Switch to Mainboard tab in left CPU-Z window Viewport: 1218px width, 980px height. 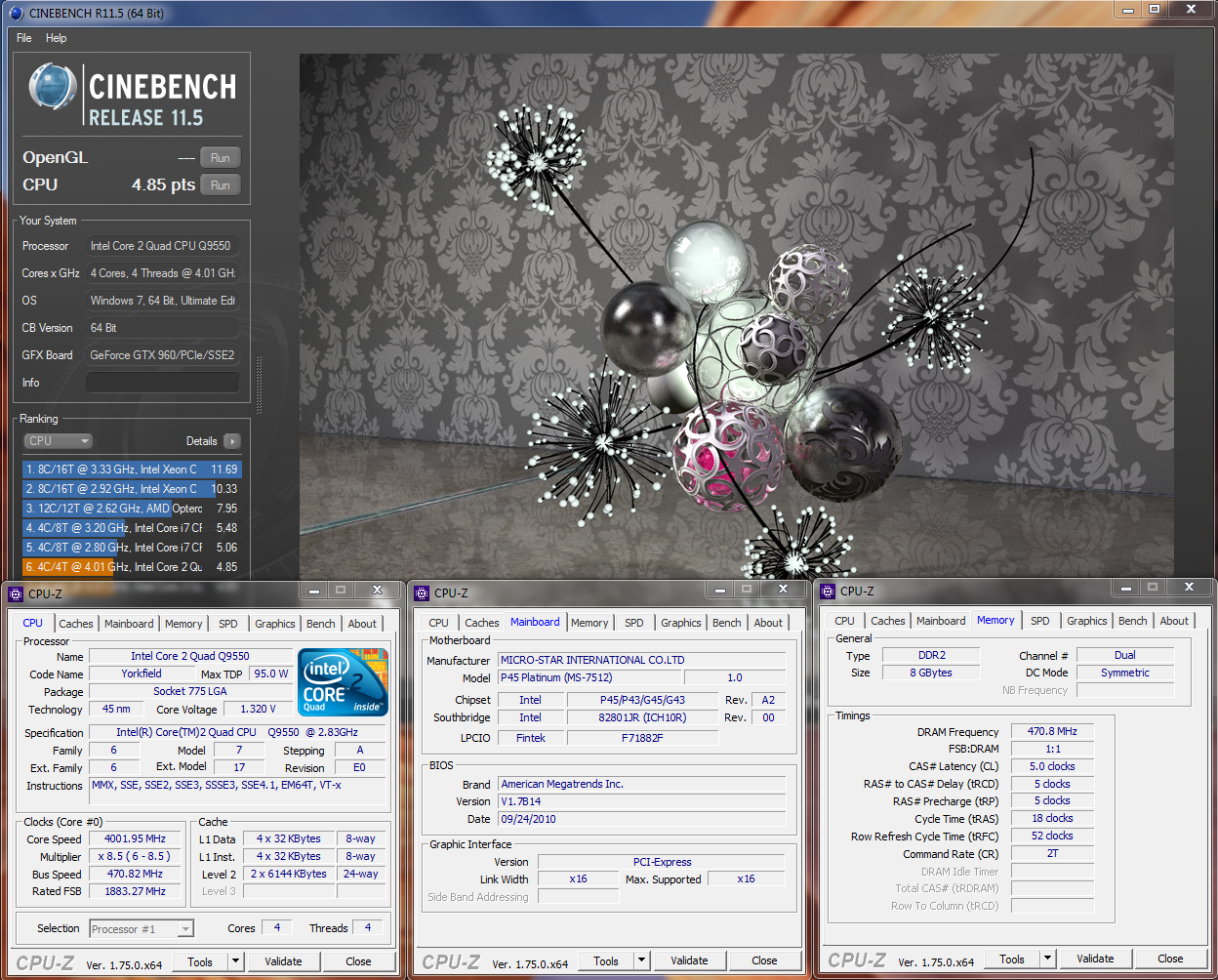coord(129,624)
